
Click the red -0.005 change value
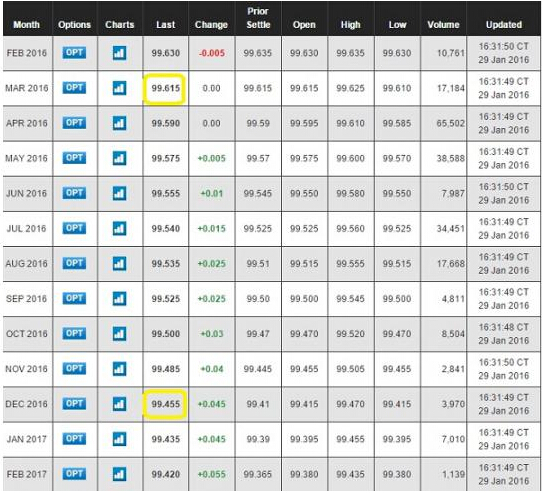click(212, 53)
